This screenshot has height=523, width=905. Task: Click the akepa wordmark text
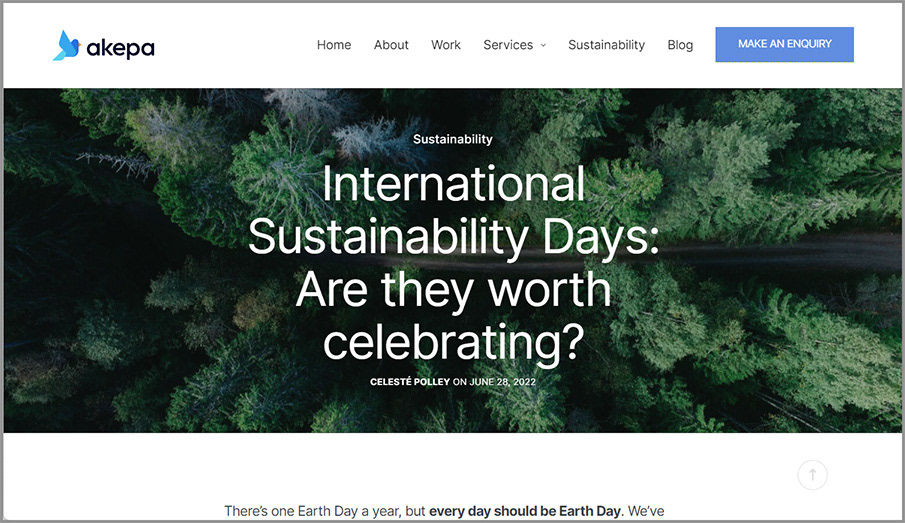[x=121, y=48]
